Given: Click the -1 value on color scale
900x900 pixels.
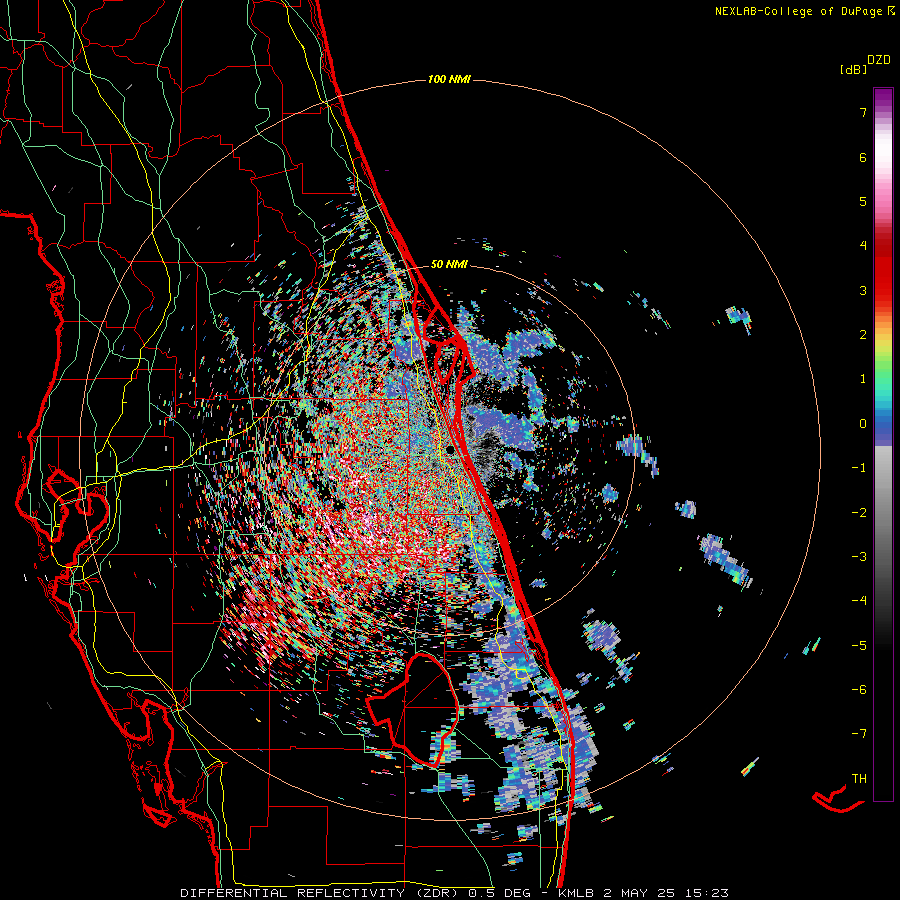Looking at the screenshot, I should click(859, 468).
